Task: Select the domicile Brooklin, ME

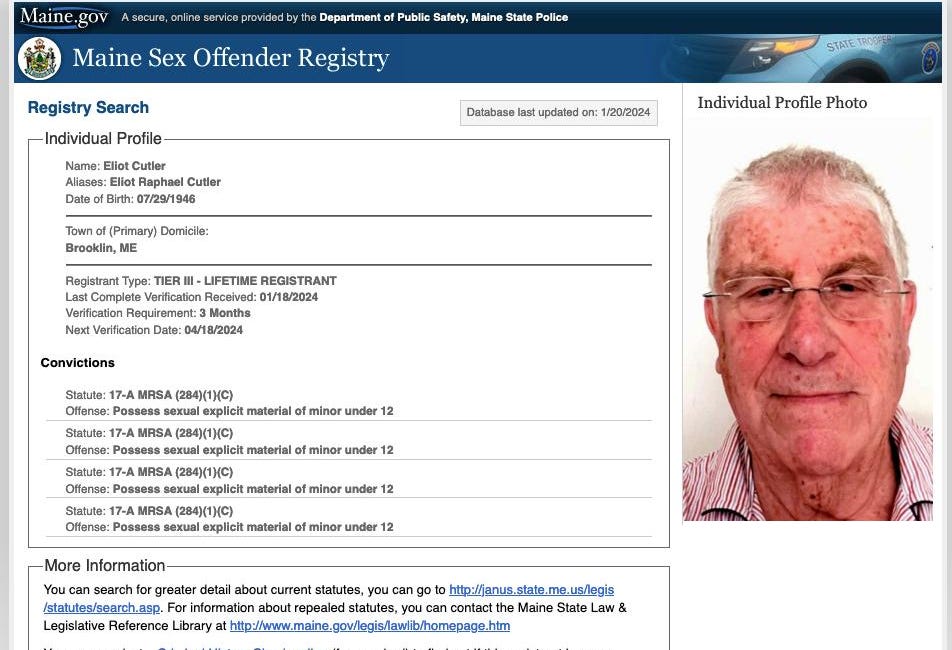Action: tap(101, 248)
